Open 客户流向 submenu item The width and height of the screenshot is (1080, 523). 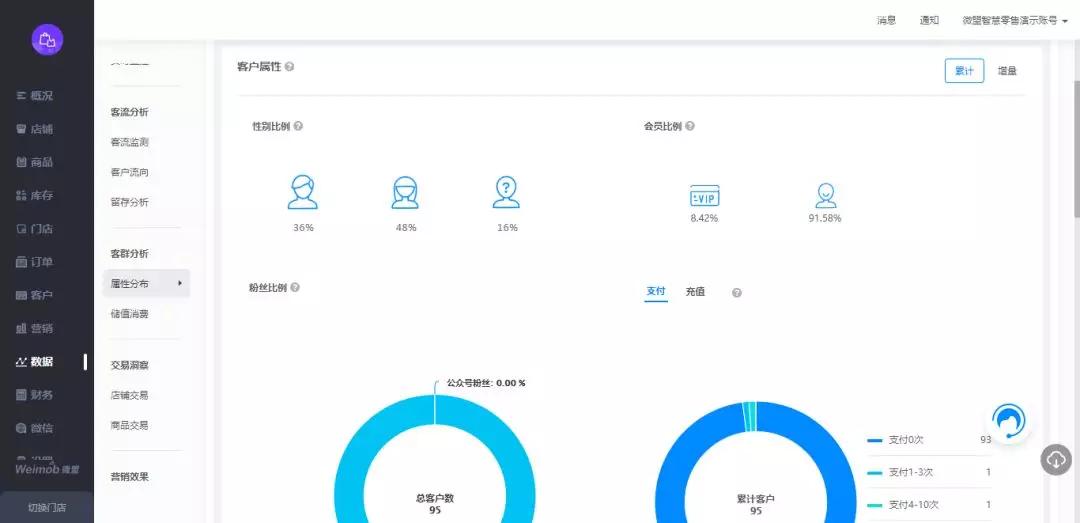129,172
